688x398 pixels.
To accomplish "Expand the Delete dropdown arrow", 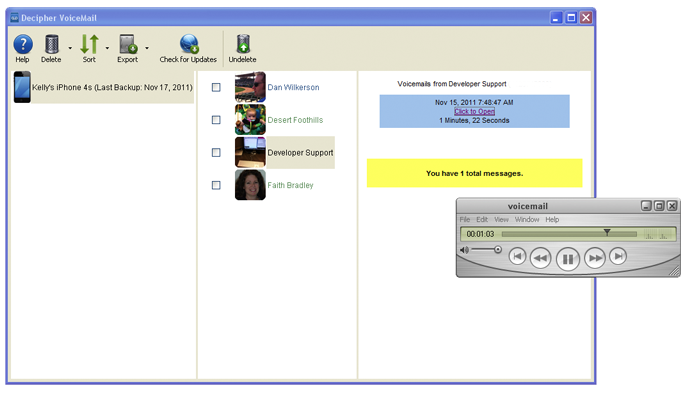I will click(70, 48).
